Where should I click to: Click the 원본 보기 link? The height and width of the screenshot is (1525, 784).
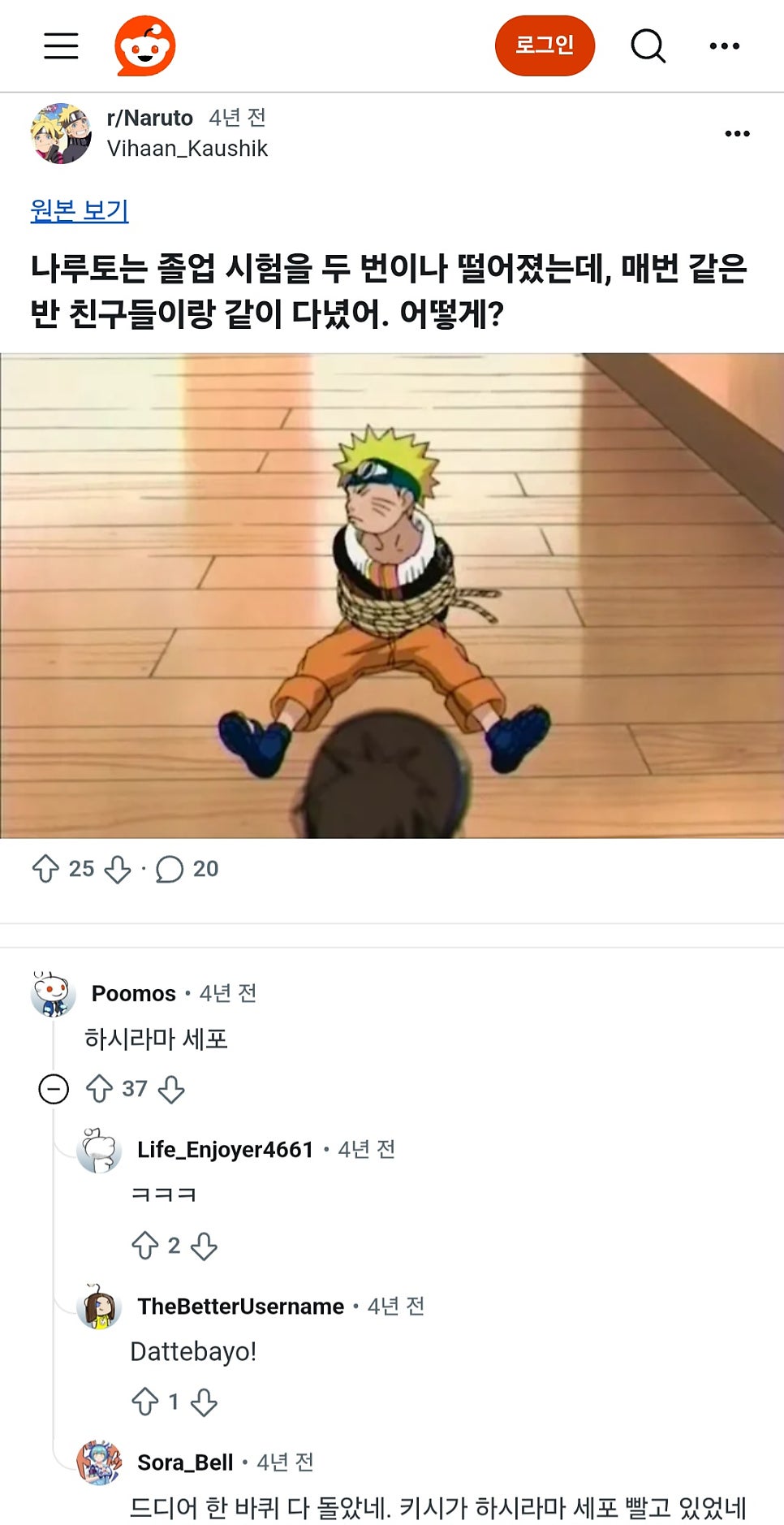click(80, 210)
